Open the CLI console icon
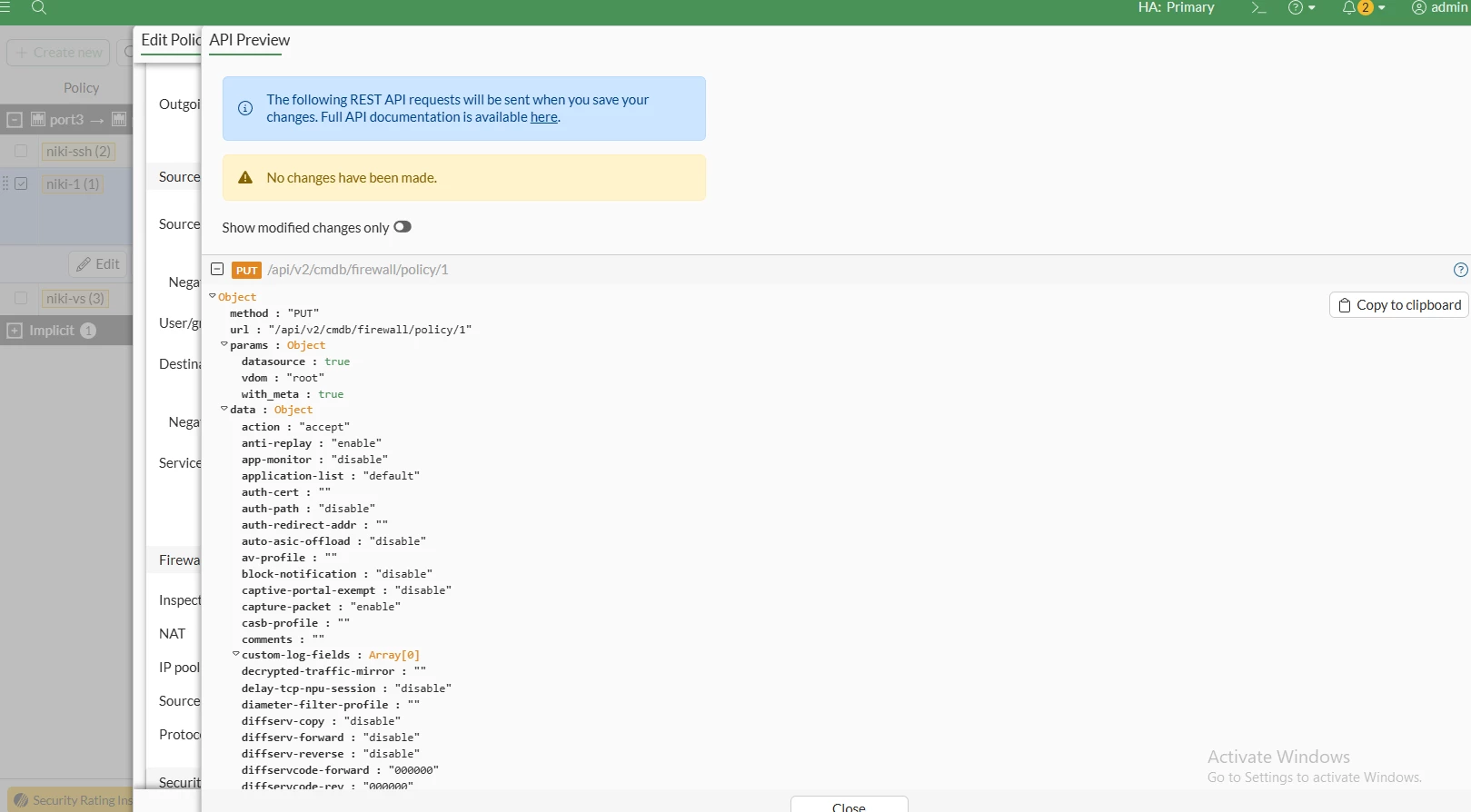The image size is (1471, 812). [1258, 7]
